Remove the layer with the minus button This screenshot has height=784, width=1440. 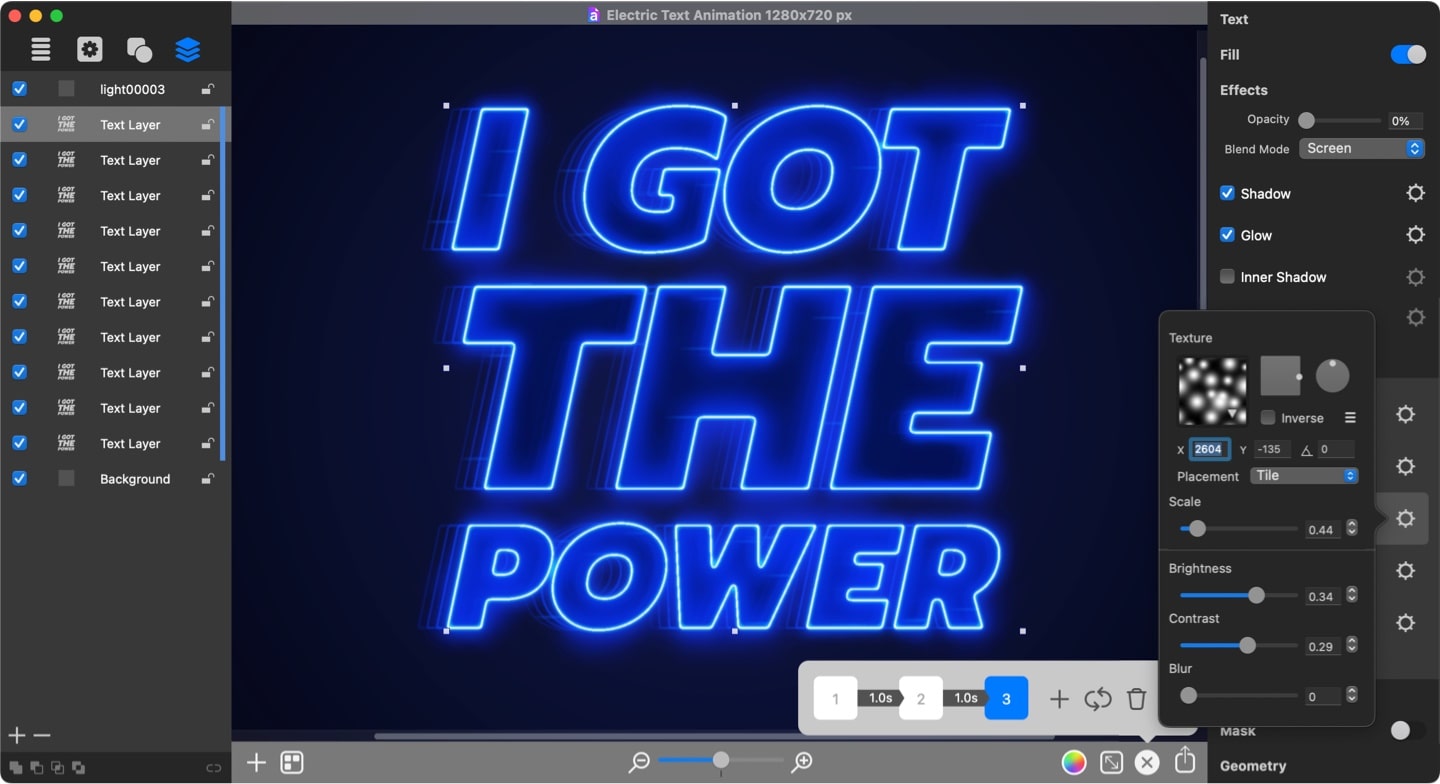tap(42, 736)
